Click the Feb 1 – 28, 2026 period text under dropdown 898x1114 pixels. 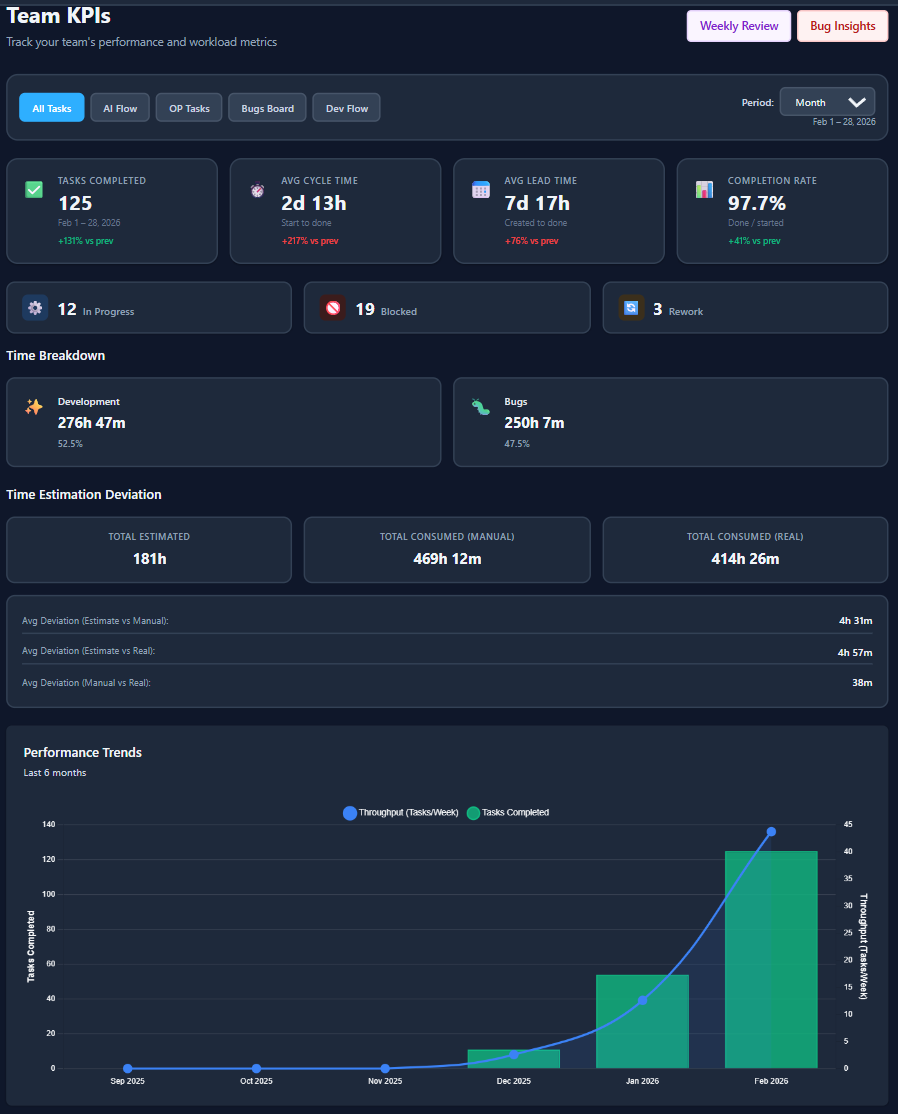tap(844, 122)
